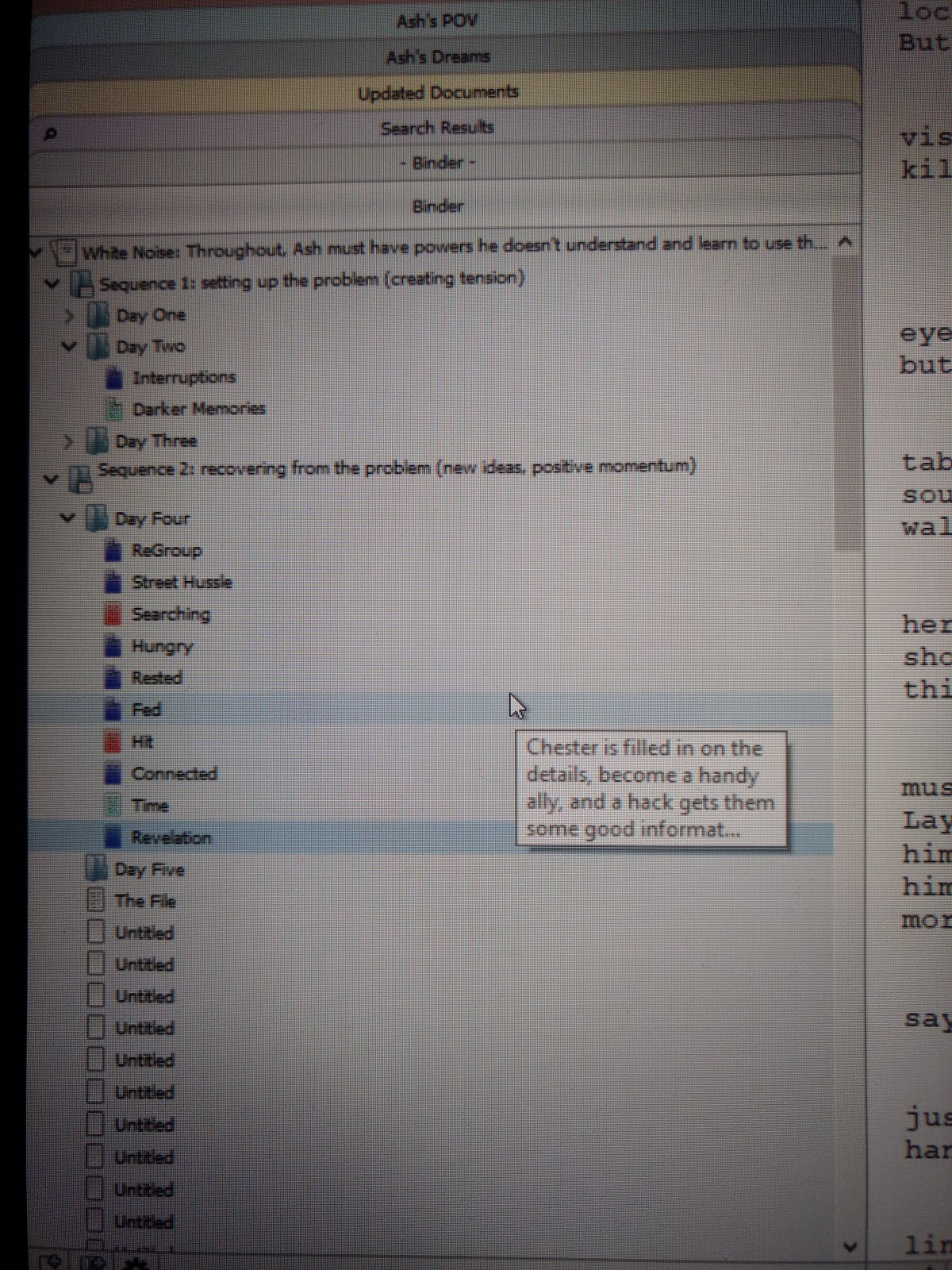Click the add document icon in binder footer
Screen dimensions: 952x1270
click(52, 1260)
